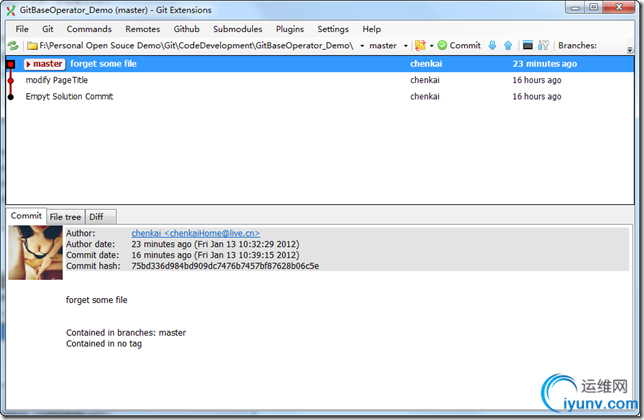
Task: Click the repository path text in the toolbar
Action: click(196, 46)
